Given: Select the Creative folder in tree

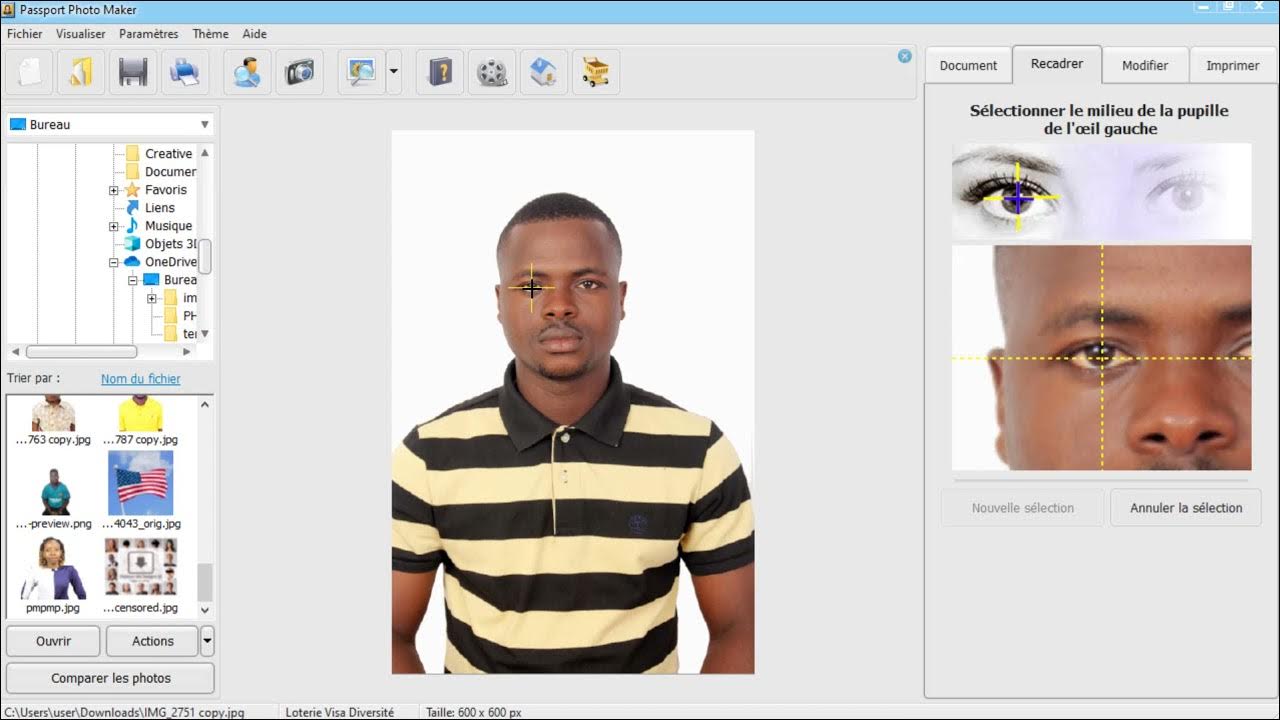Looking at the screenshot, I should [x=168, y=154].
